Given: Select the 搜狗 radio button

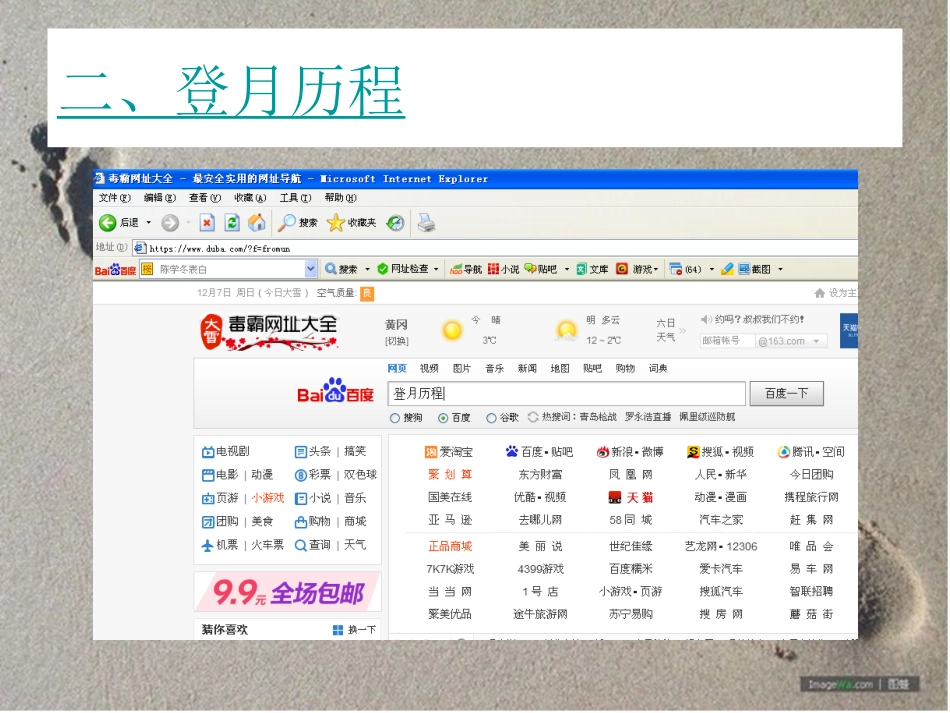Looking at the screenshot, I should coord(395,418).
